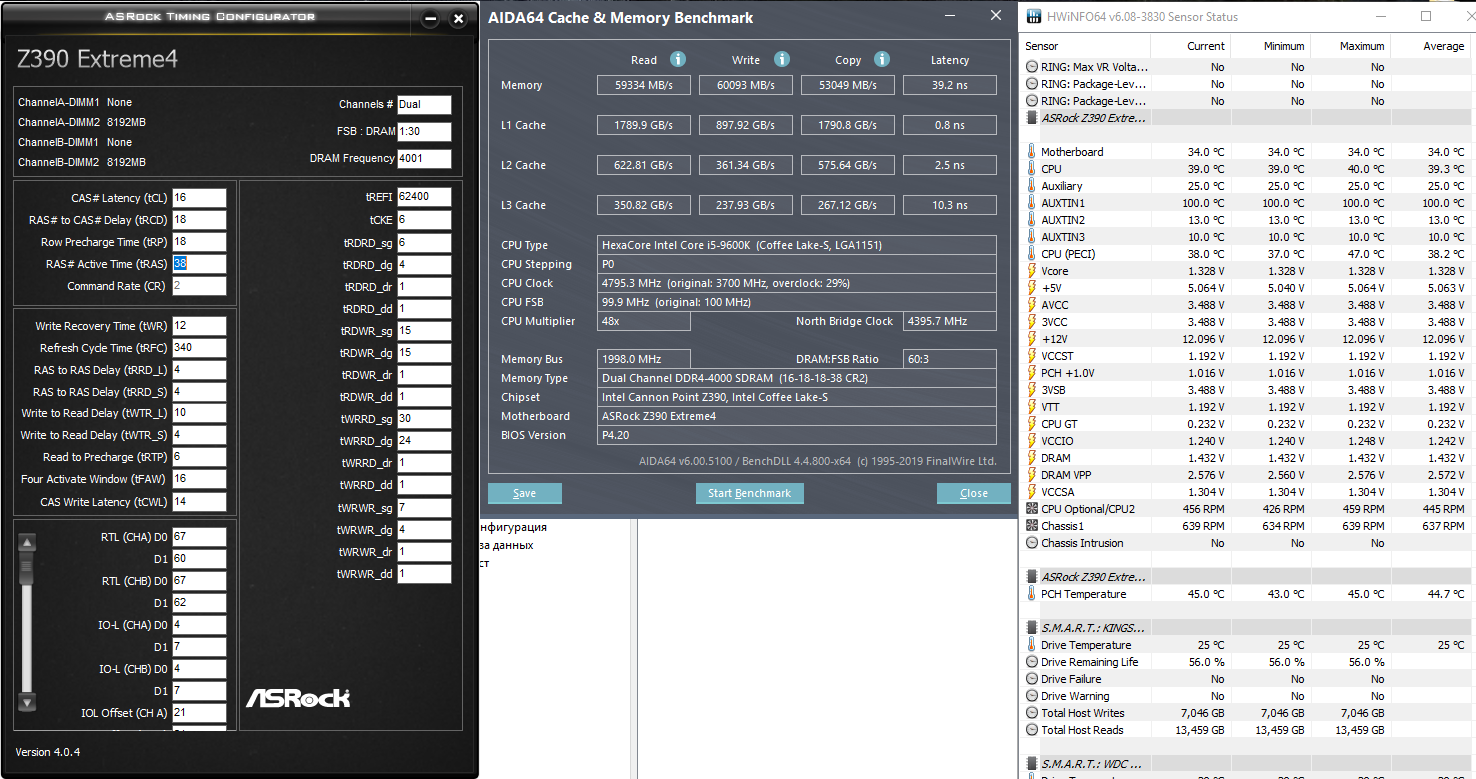The width and height of the screenshot is (1476, 779).
Task: Click the round icon beside Drive Failure
Action: tap(1032, 679)
